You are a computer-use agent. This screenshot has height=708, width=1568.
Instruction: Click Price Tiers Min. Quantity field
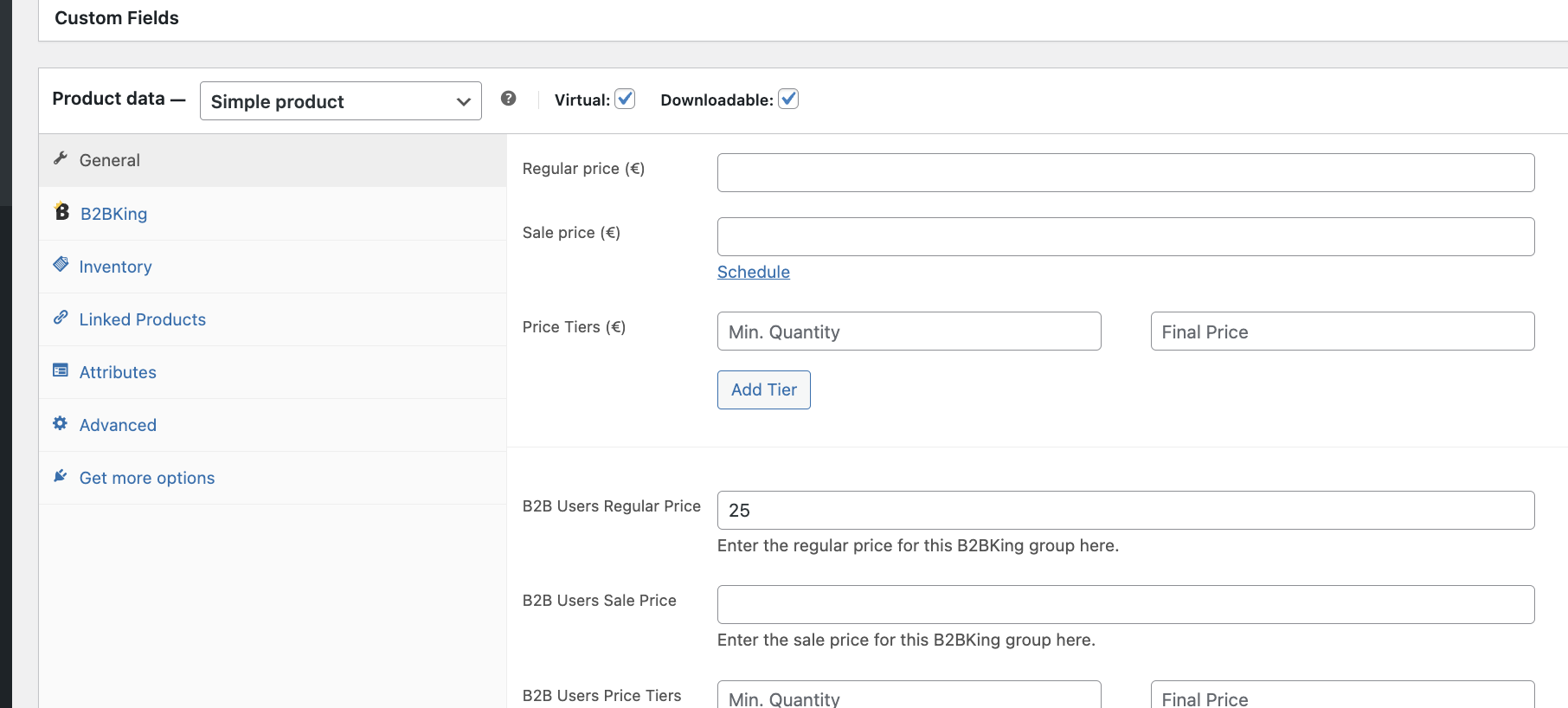[x=909, y=331]
